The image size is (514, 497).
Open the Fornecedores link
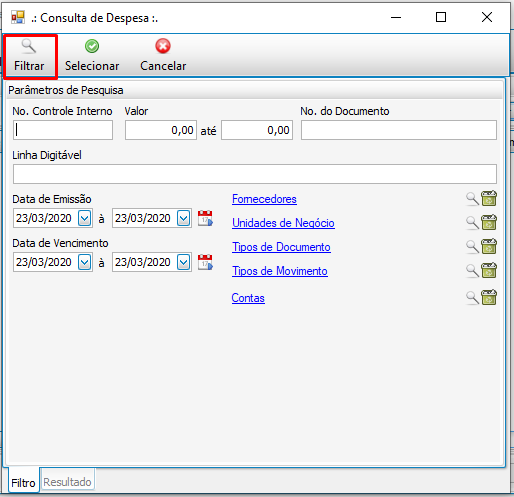(x=264, y=199)
